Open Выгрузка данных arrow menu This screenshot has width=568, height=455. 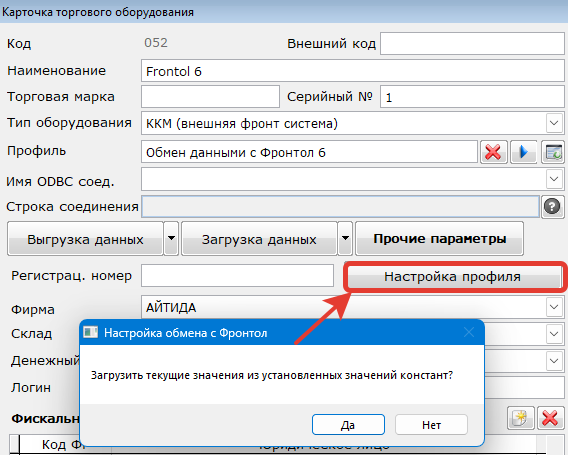(171, 239)
